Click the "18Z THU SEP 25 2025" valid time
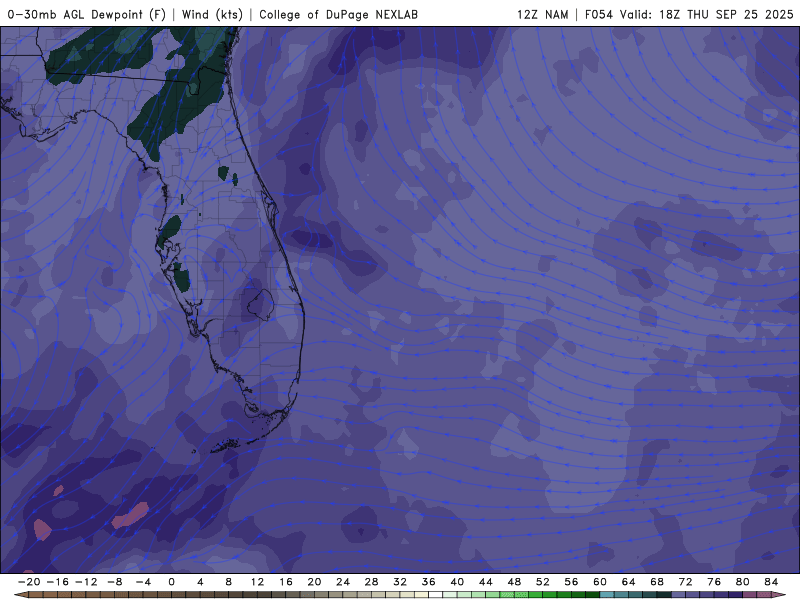800x600 pixels. pyautogui.click(x=726, y=14)
